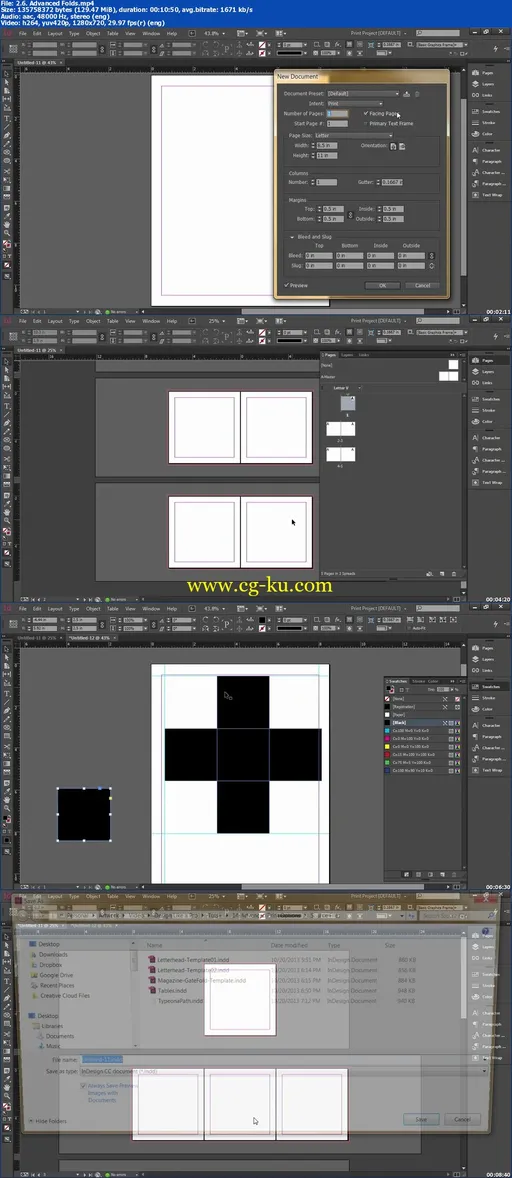Click the delete-preset trash icon in New Document
512x1178 pixels.
point(417,94)
